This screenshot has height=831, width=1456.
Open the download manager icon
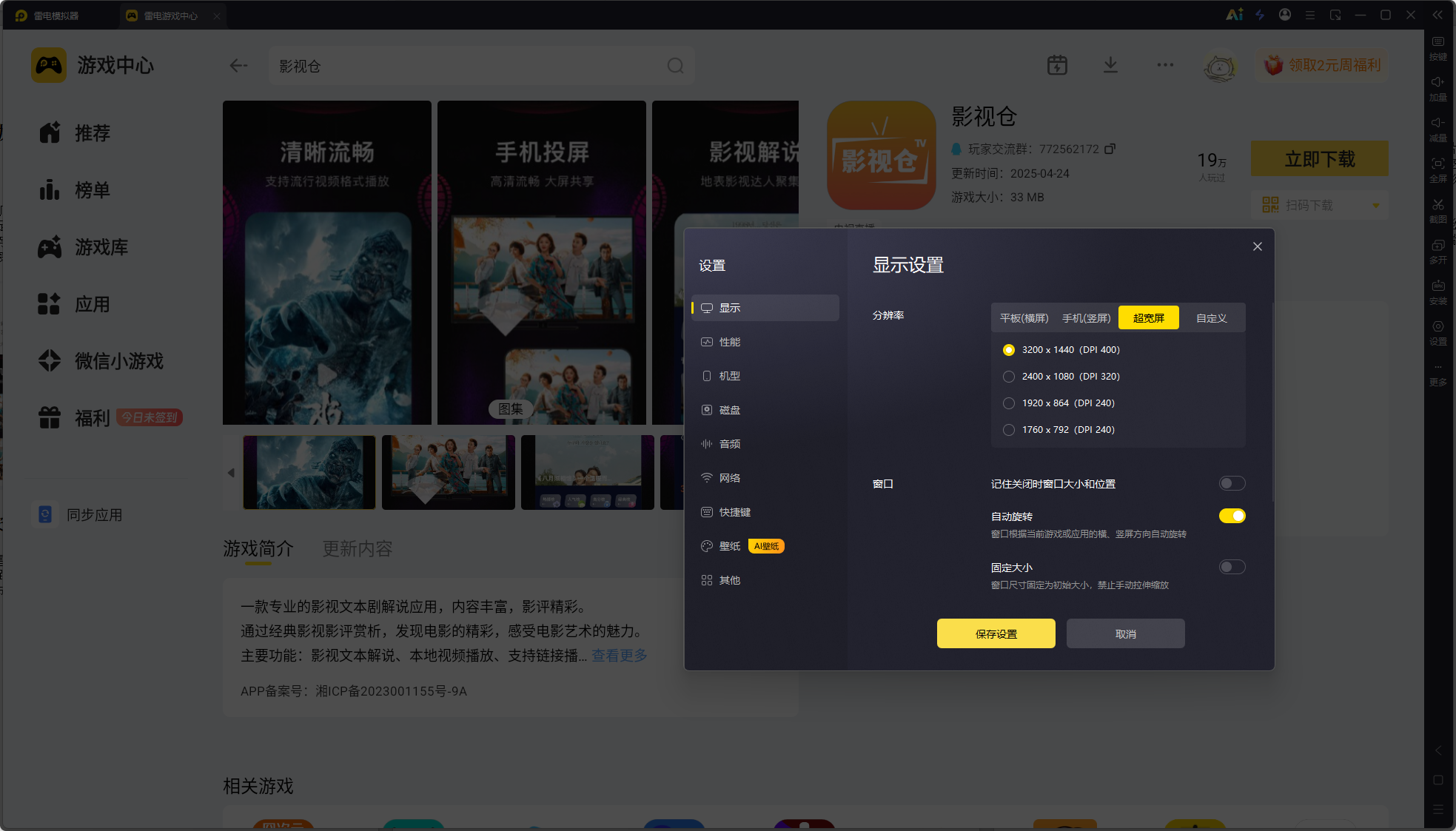coord(1110,65)
